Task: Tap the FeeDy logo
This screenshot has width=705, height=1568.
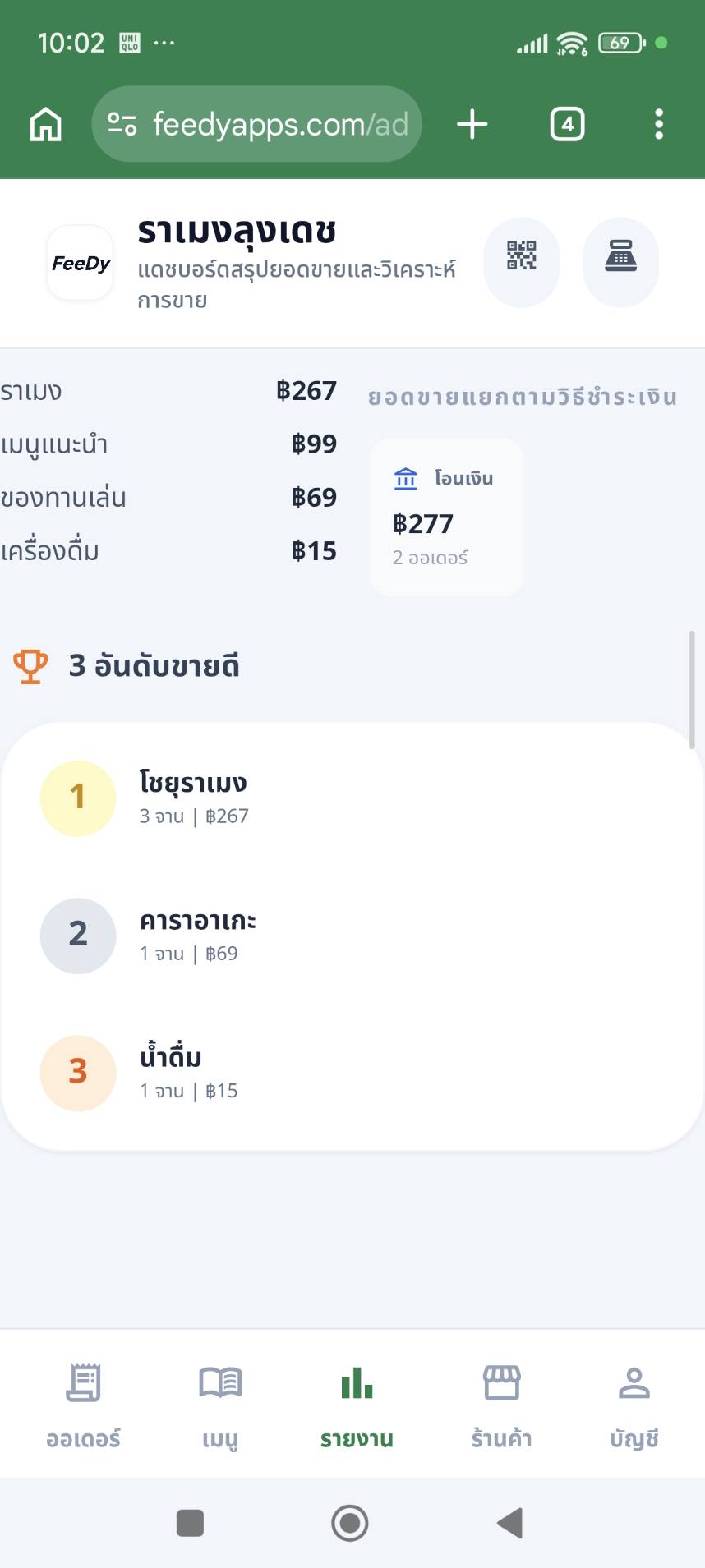Action: pyautogui.click(x=81, y=263)
